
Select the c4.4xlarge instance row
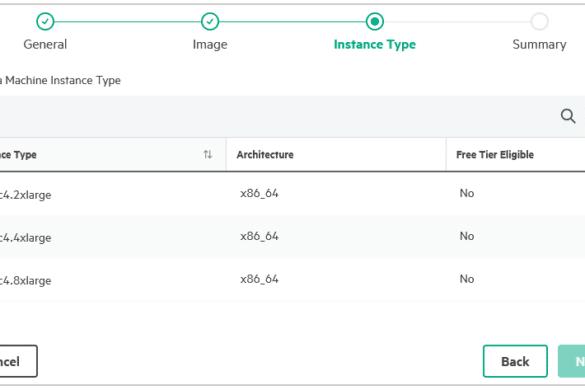(292, 237)
